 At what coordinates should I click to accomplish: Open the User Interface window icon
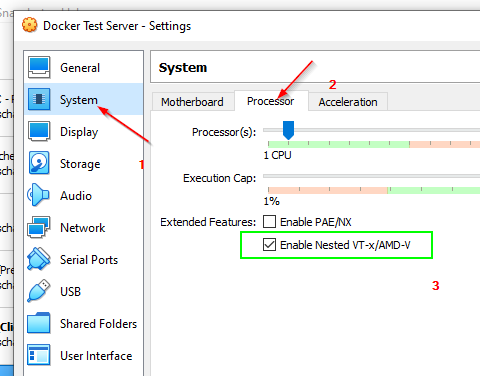39,355
